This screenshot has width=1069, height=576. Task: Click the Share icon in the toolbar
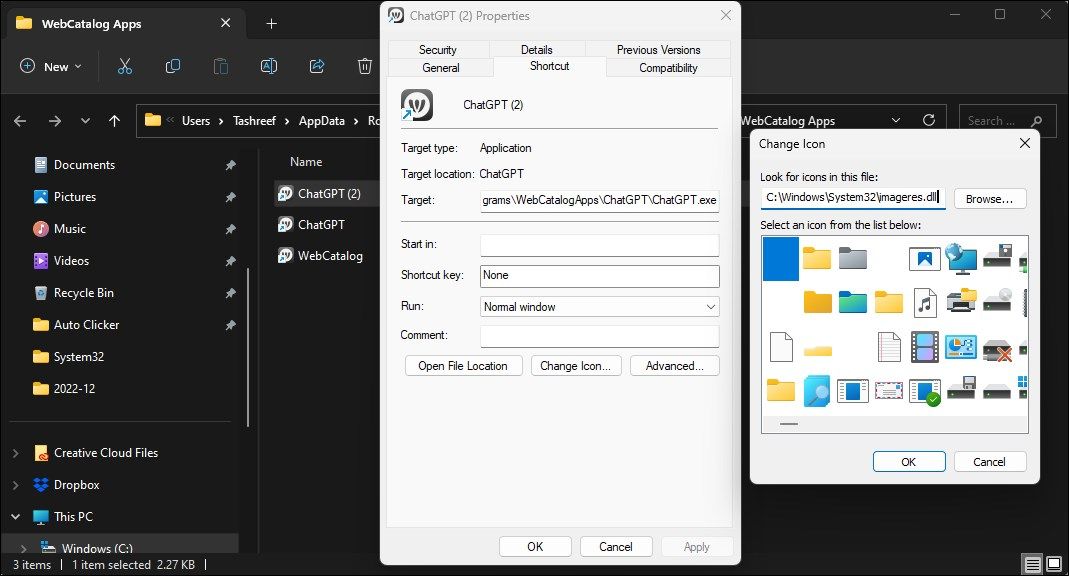pos(316,66)
